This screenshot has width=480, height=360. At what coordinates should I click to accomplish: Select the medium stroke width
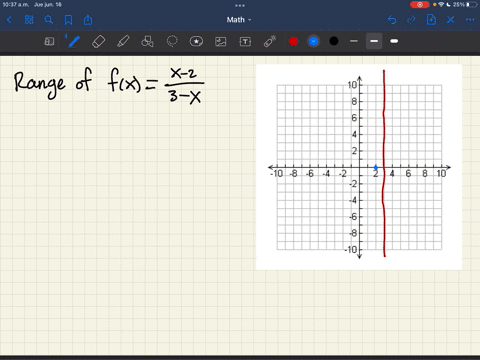pos(374,41)
